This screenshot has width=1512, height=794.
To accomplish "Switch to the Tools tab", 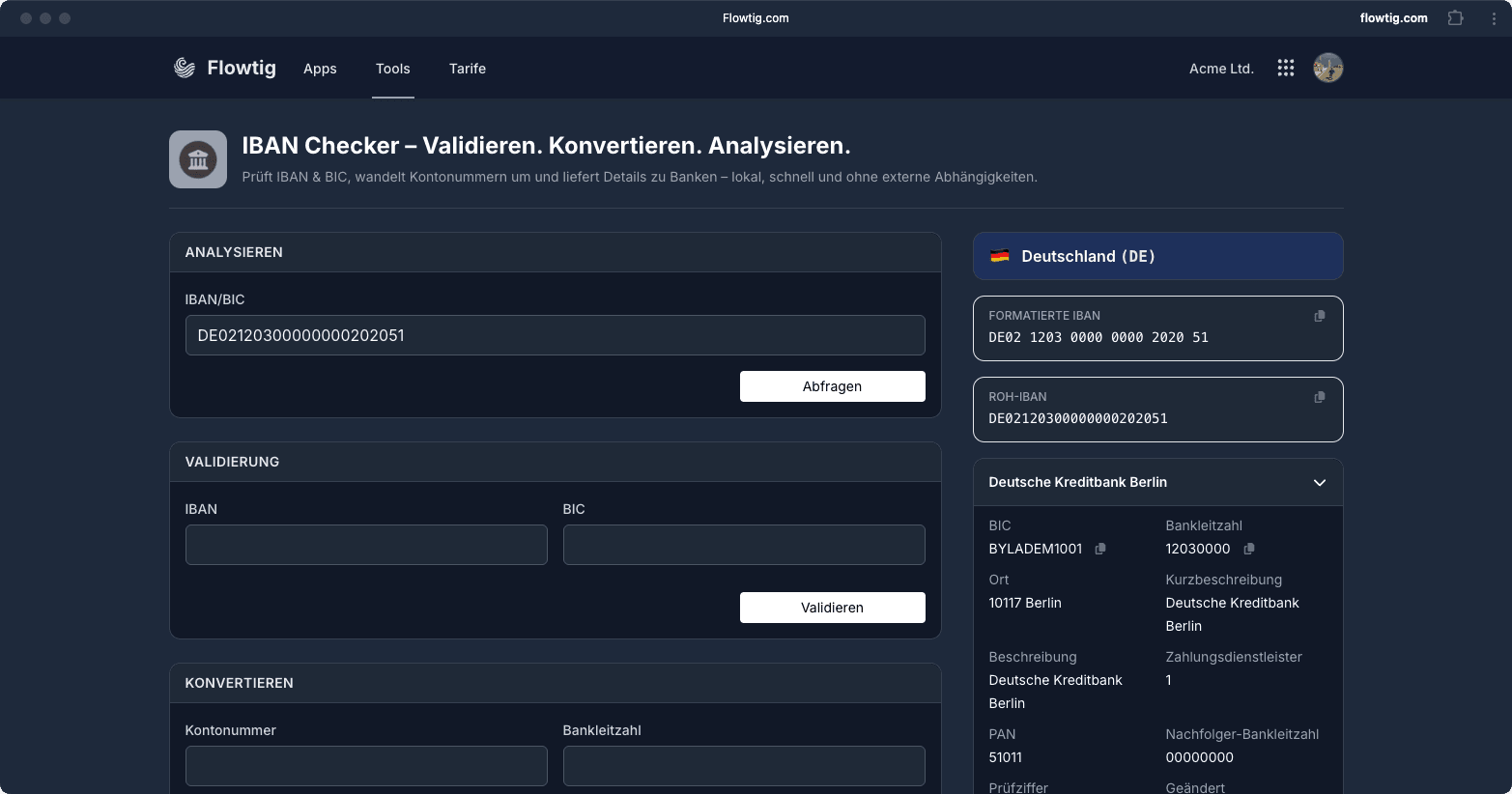I will pos(393,69).
